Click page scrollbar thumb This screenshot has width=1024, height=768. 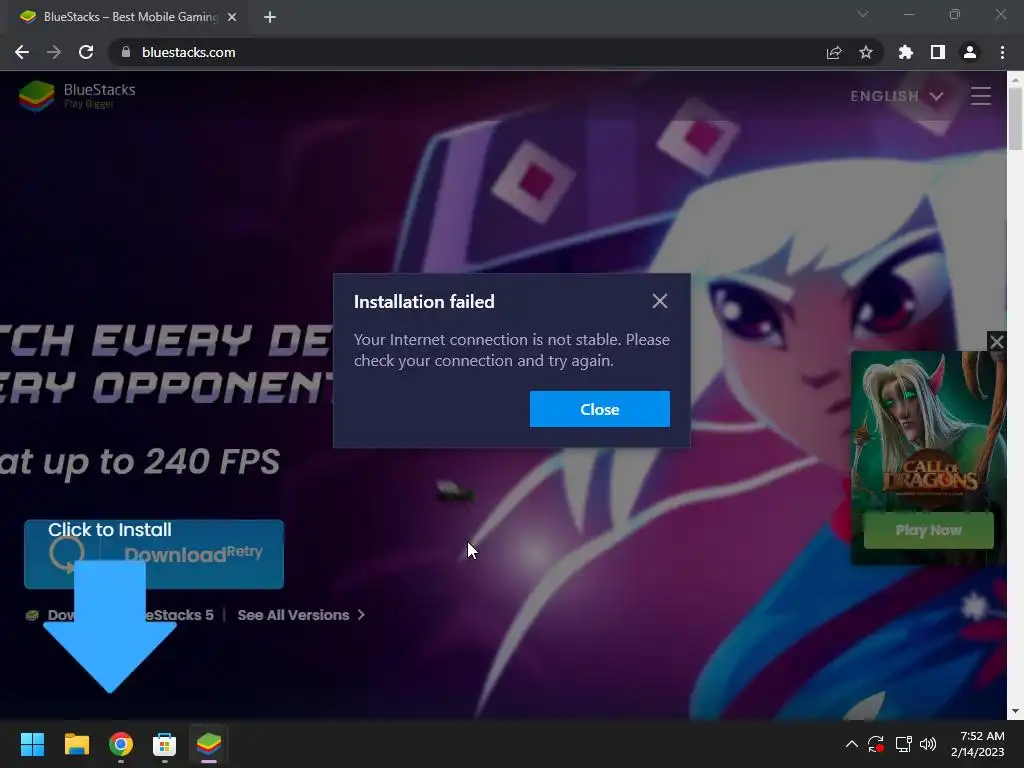[x=1015, y=119]
